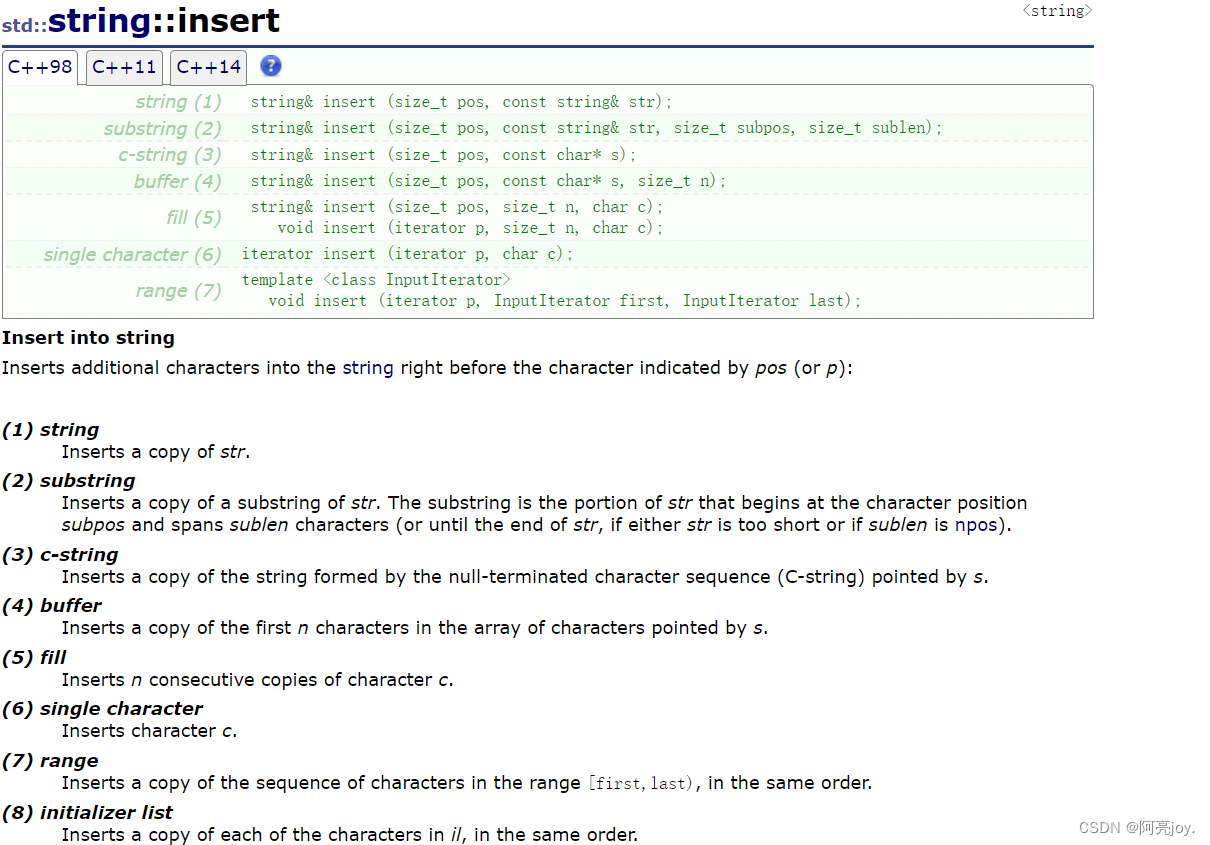This screenshot has width=1210, height=845.
Task: Click the '(7) range' section heading
Action: pos(50,761)
